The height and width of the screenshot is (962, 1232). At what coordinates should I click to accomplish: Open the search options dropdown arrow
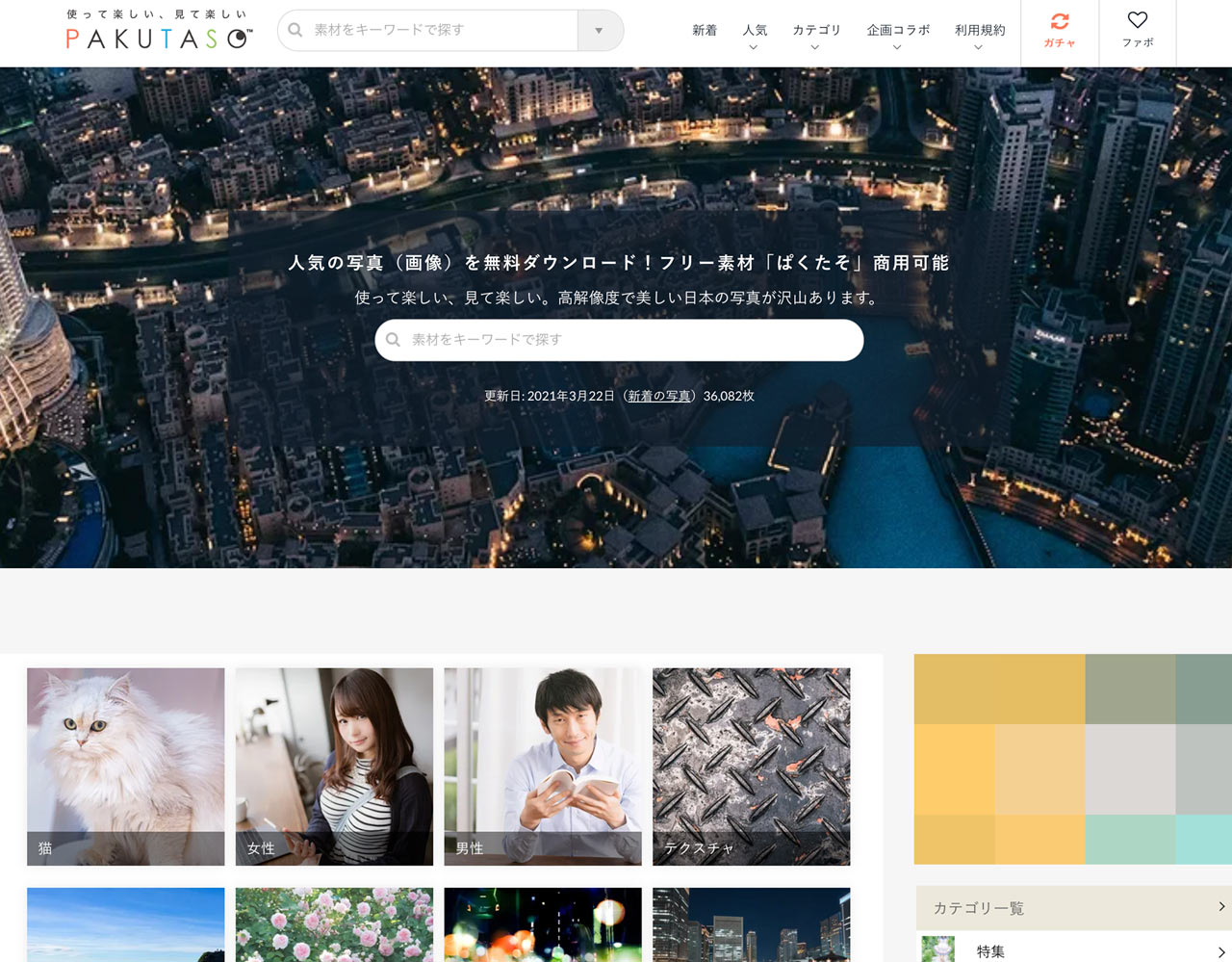(x=599, y=31)
